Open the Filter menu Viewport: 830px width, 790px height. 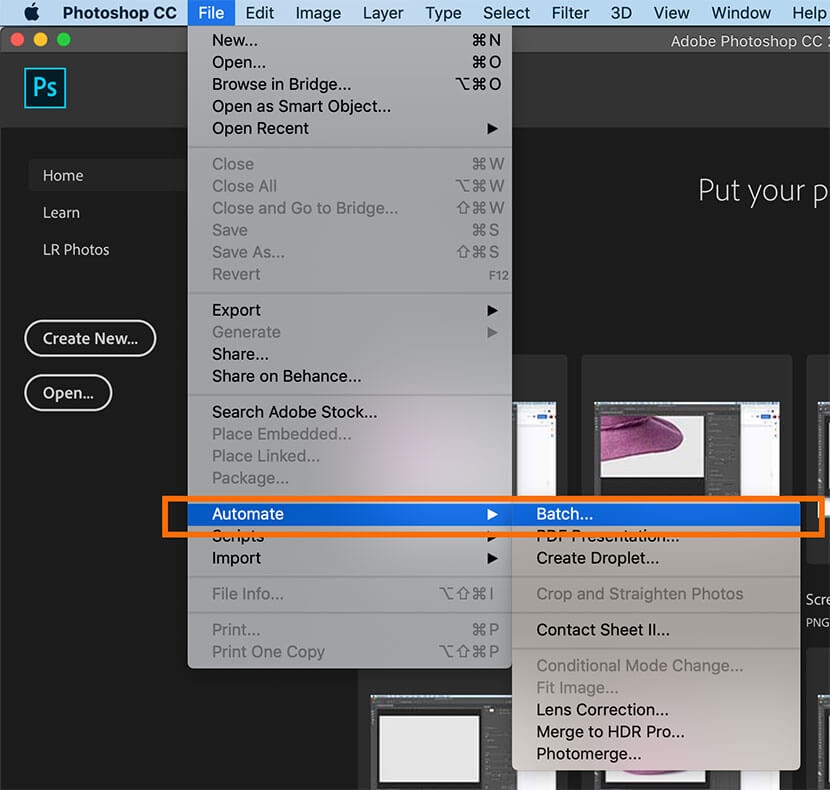570,13
